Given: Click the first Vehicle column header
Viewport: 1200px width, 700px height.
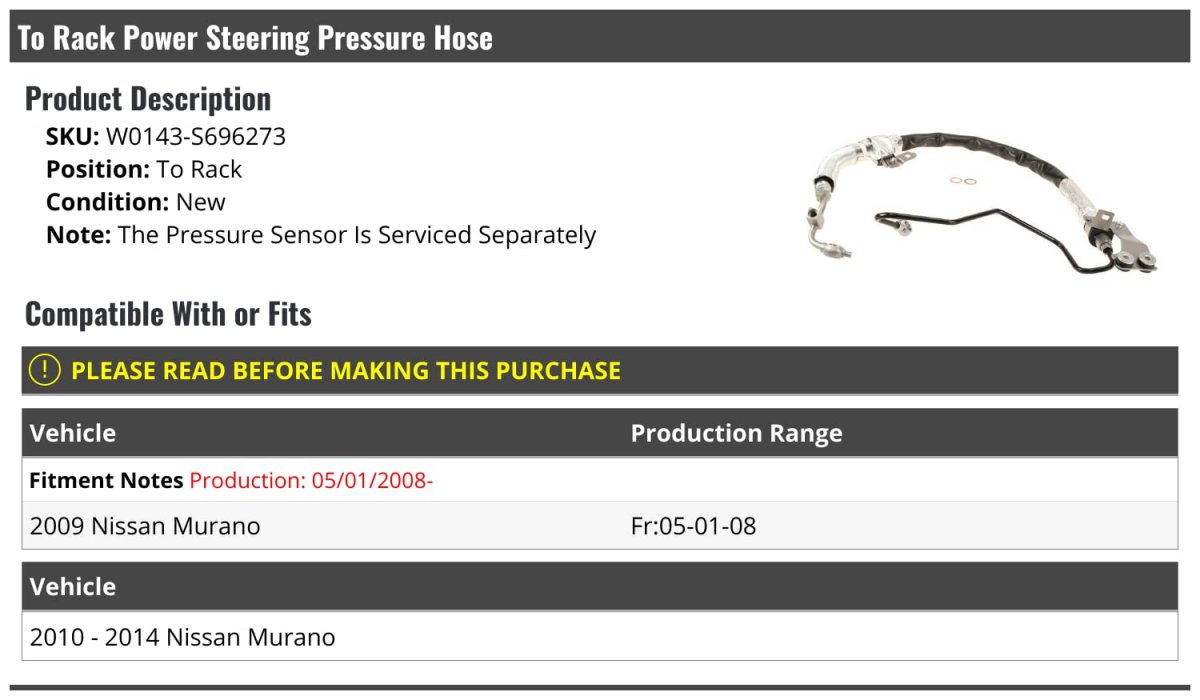Looking at the screenshot, I should [73, 433].
